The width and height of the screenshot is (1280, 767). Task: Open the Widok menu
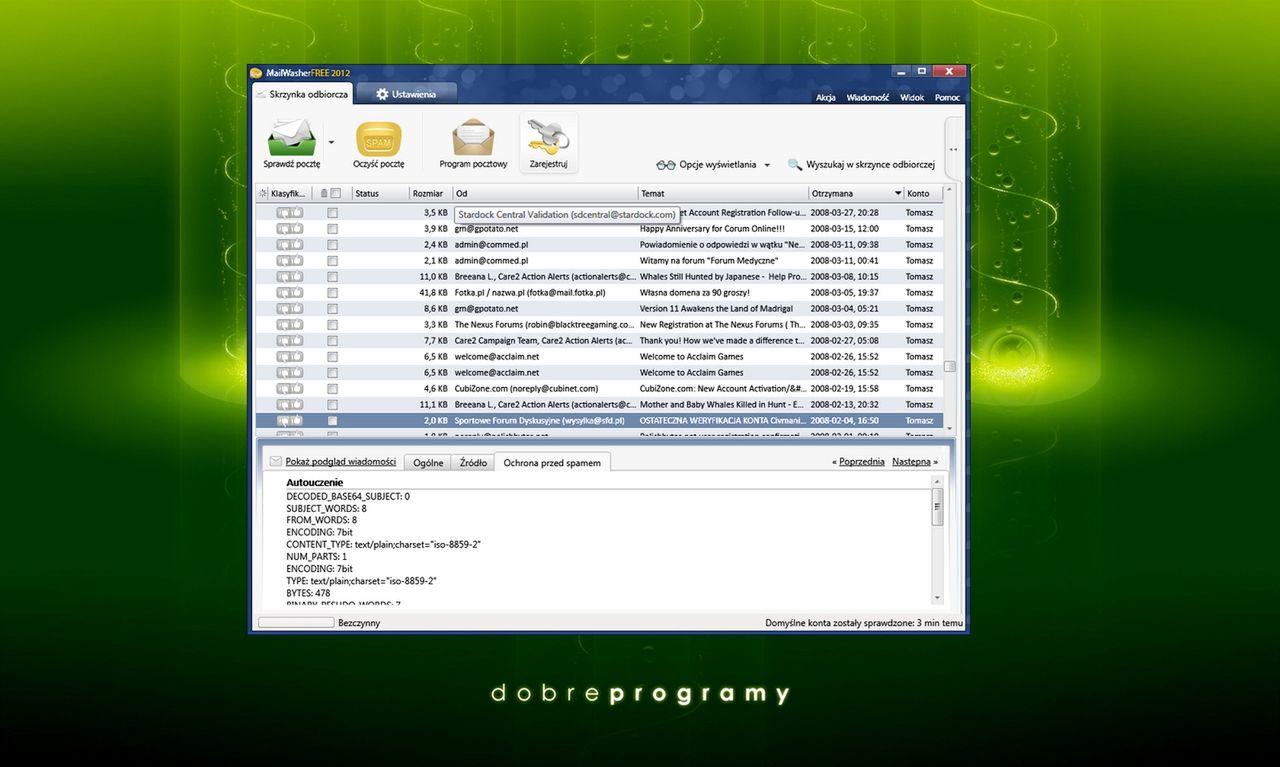(x=912, y=98)
